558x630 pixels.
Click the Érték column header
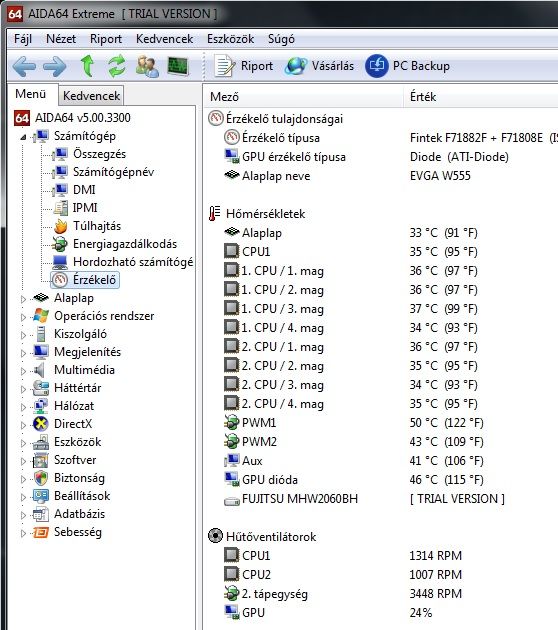point(481,96)
